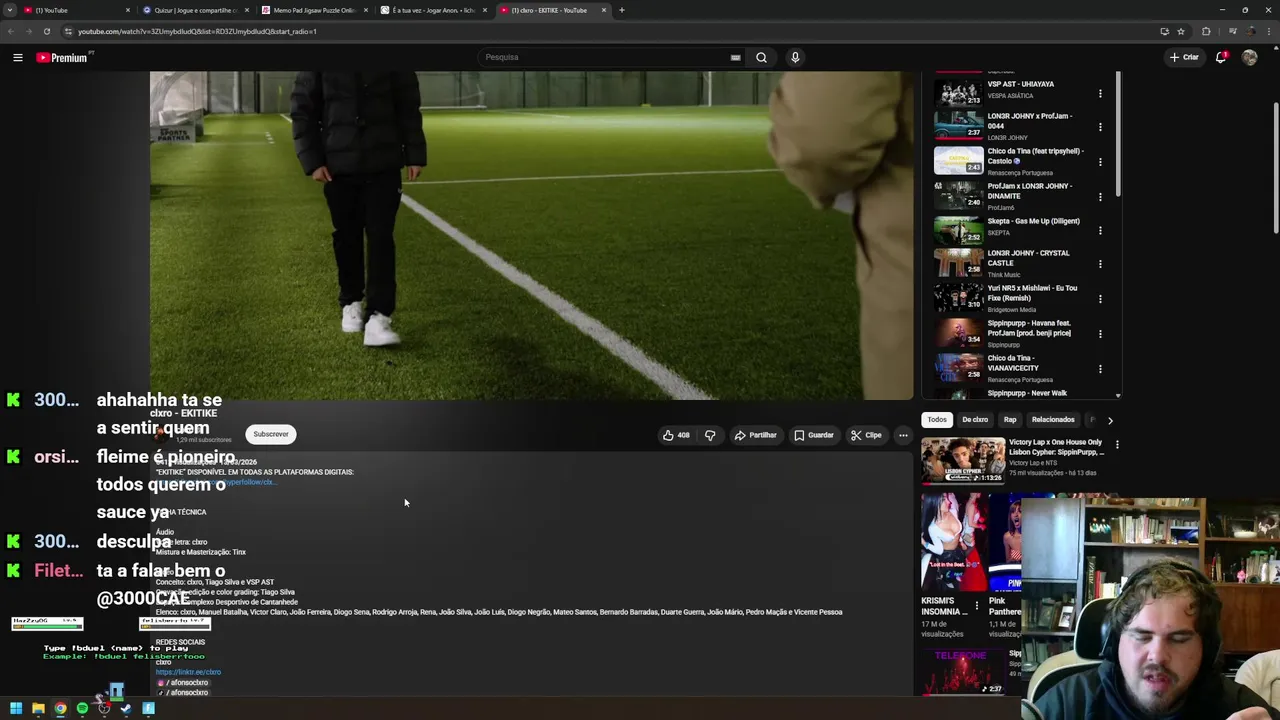Go to YouTube Premium home logo
This screenshot has width=1280, height=720.
pyautogui.click(x=63, y=57)
